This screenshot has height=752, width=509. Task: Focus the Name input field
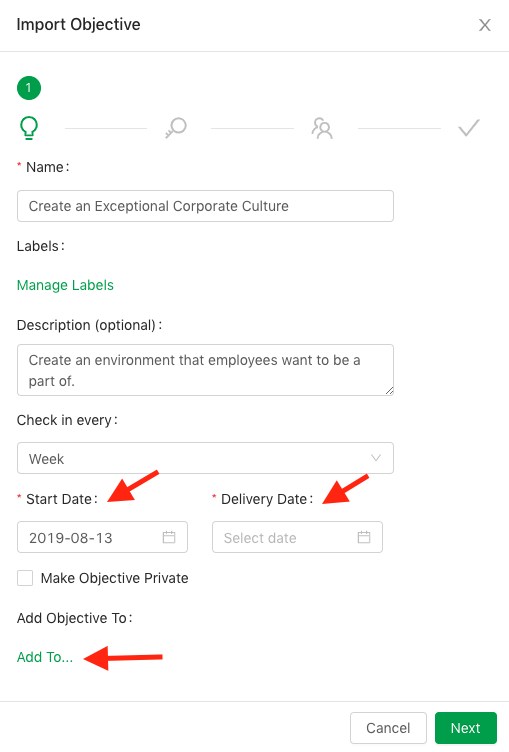tap(205, 206)
